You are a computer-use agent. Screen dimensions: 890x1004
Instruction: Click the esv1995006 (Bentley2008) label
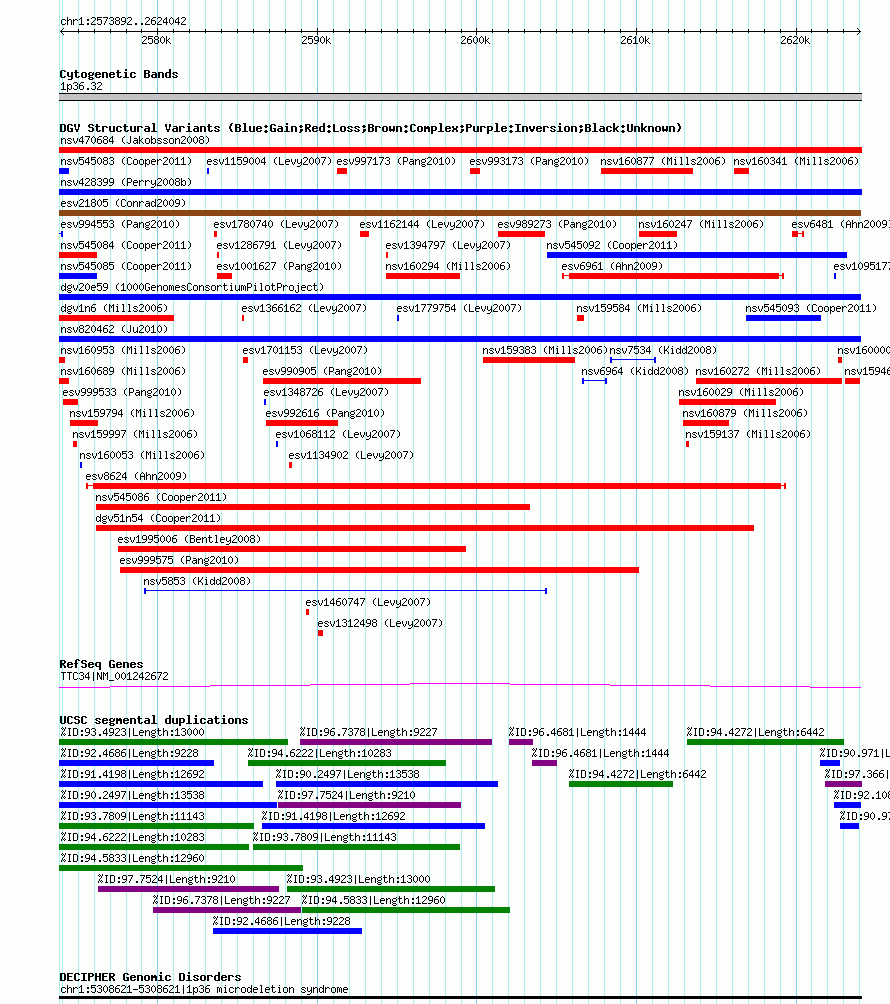point(189,539)
